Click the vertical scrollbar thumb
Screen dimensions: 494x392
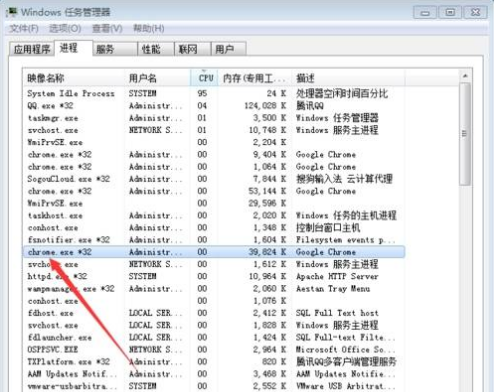tap(465, 134)
